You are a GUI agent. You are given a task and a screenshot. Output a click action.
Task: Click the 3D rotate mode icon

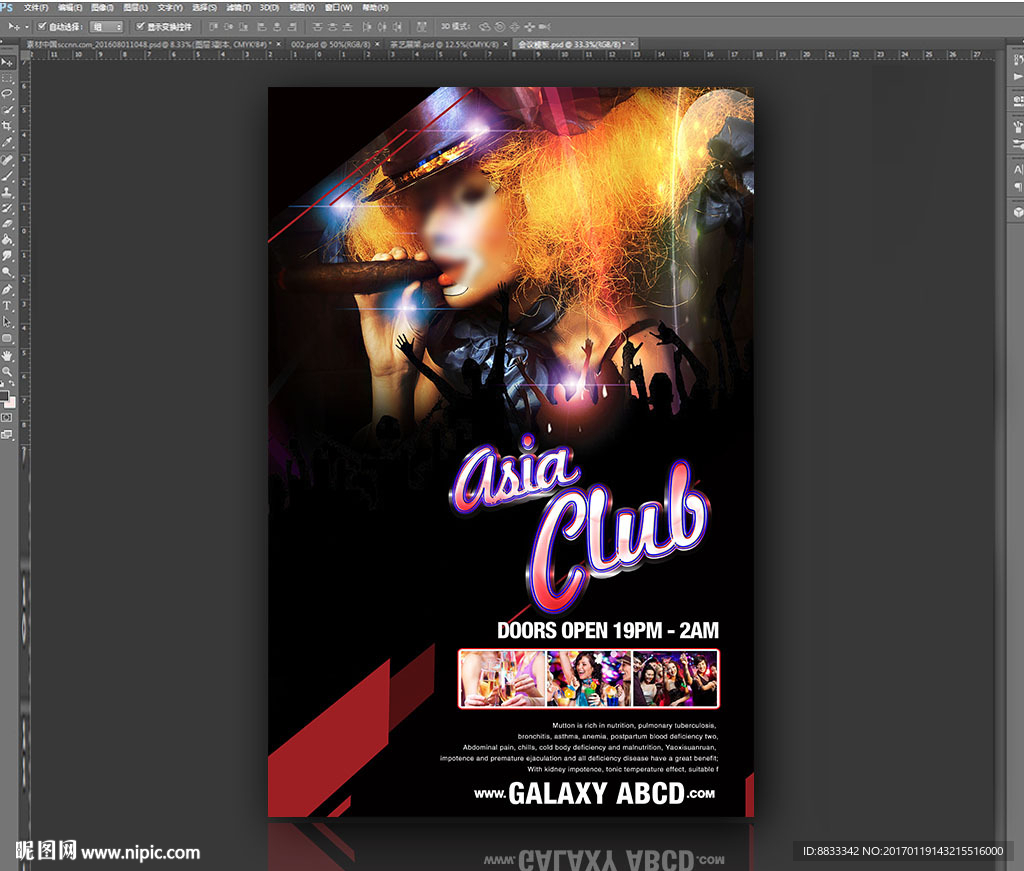point(485,27)
